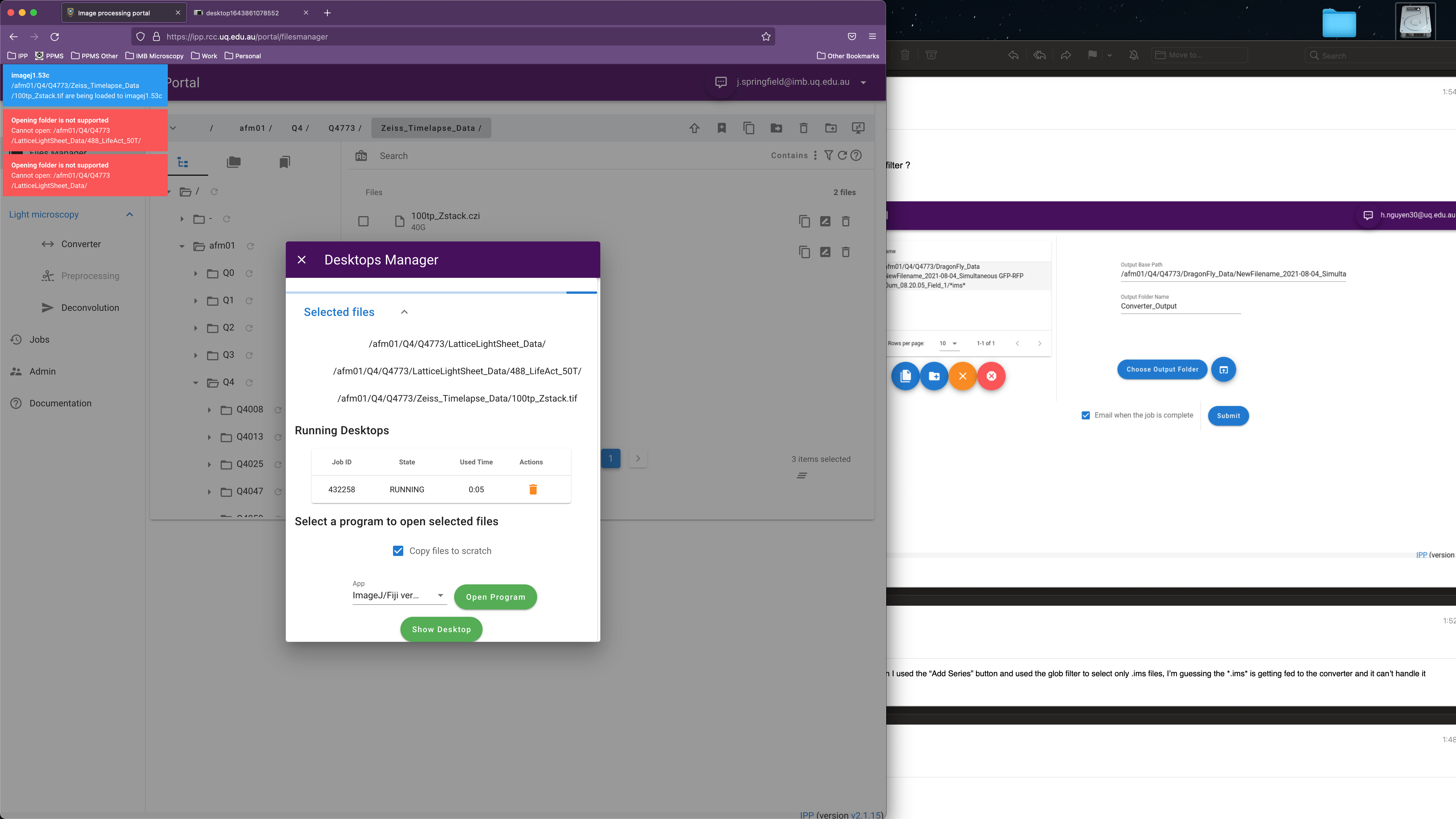Open the help icon beside search refresh
1456x819 pixels.
pyautogui.click(x=856, y=156)
